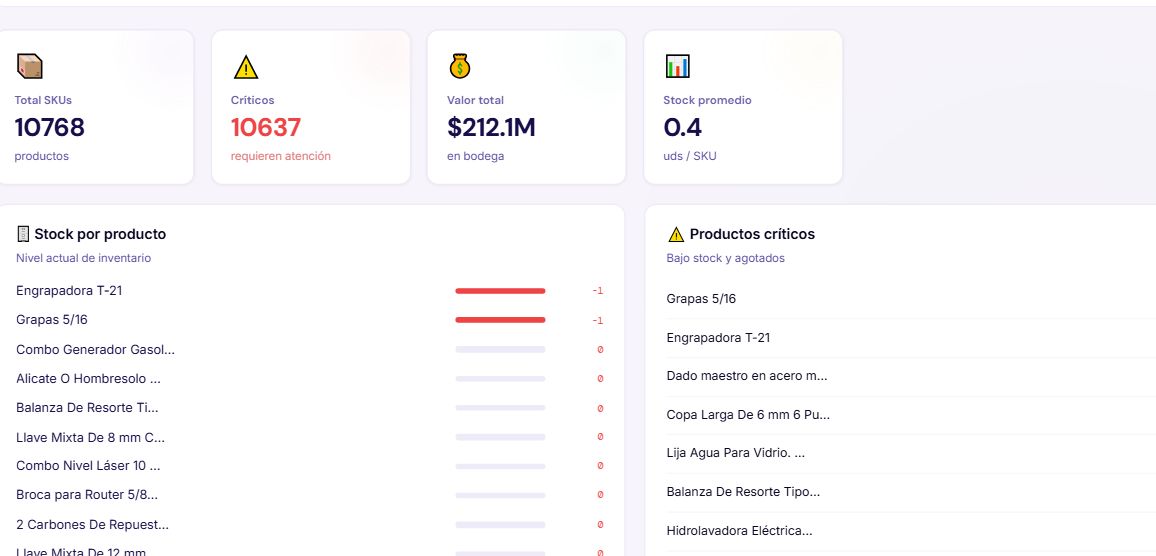Click the warning icon beside Productos críticos

[x=675, y=234]
